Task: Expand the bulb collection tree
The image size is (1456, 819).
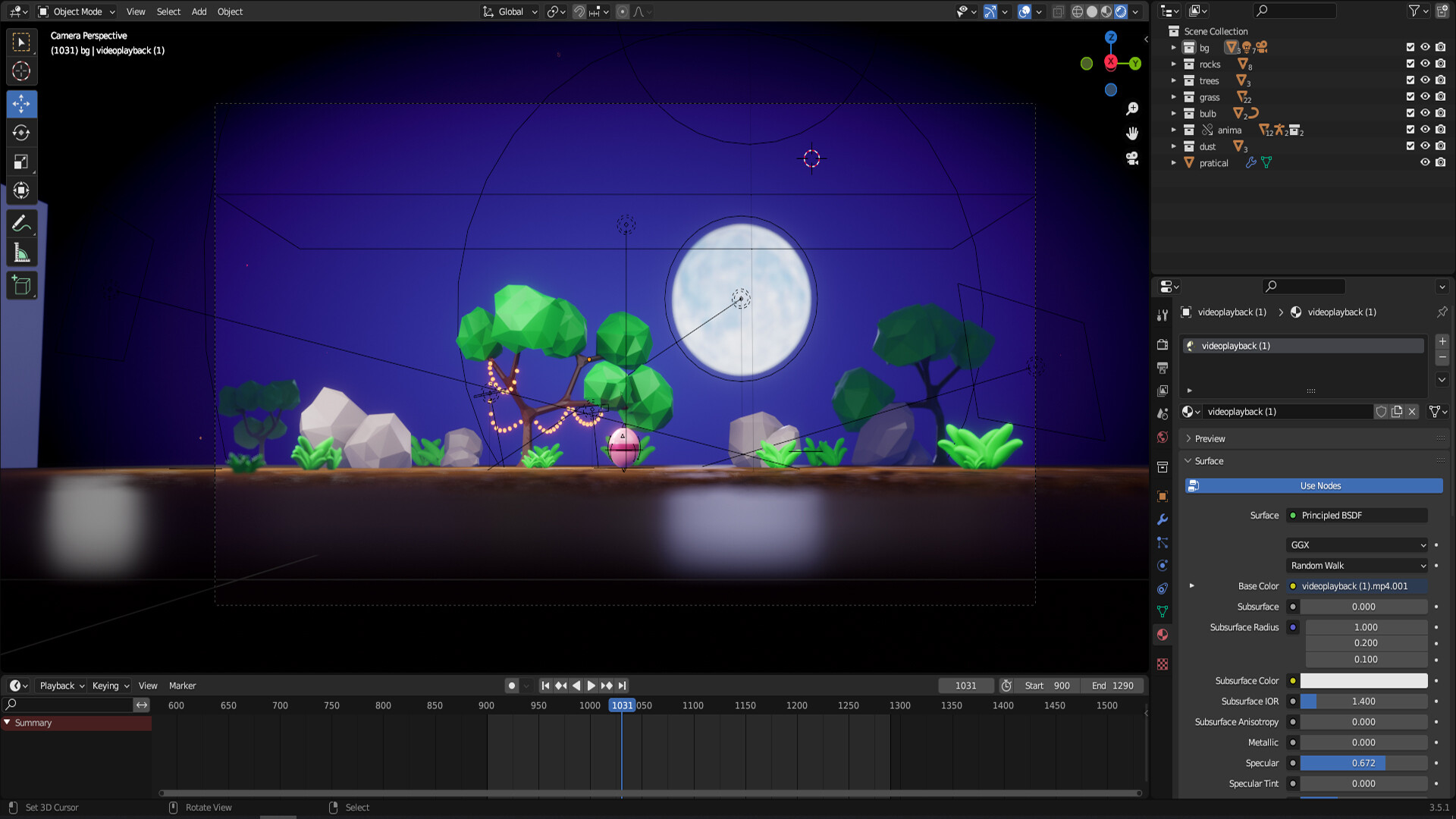Action: (1173, 114)
